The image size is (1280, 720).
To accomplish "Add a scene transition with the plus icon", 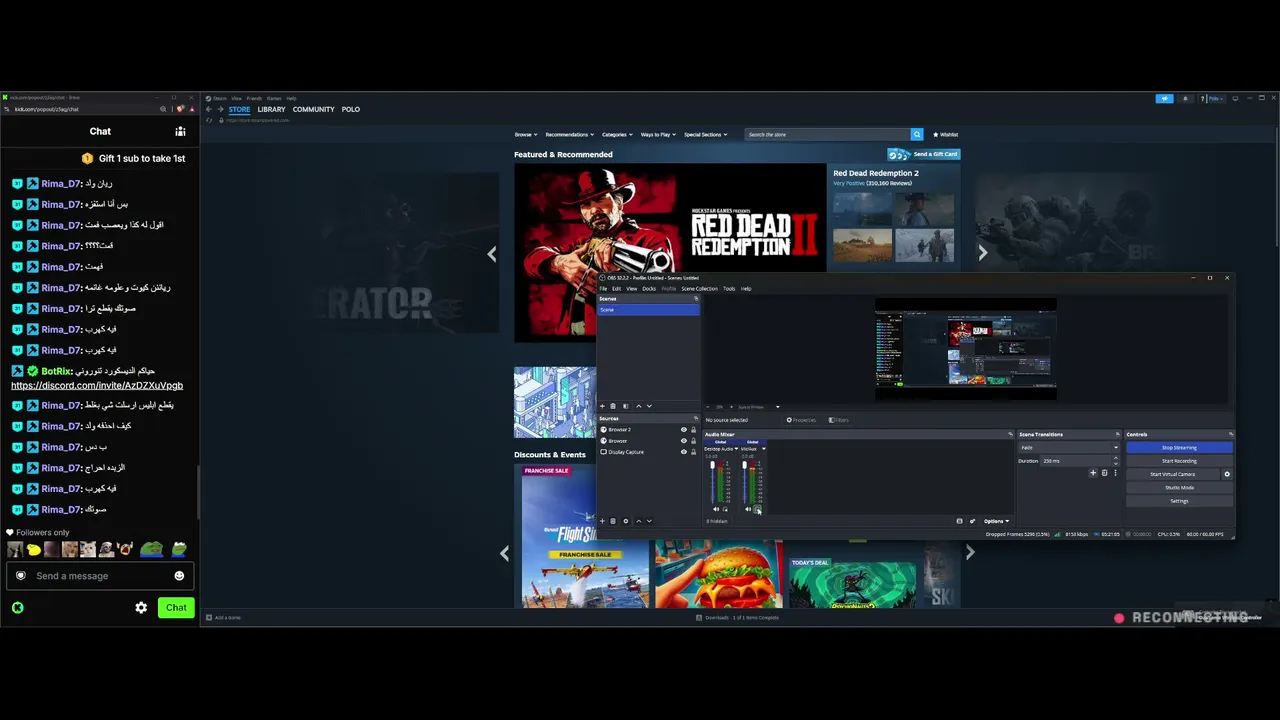I will point(1093,473).
